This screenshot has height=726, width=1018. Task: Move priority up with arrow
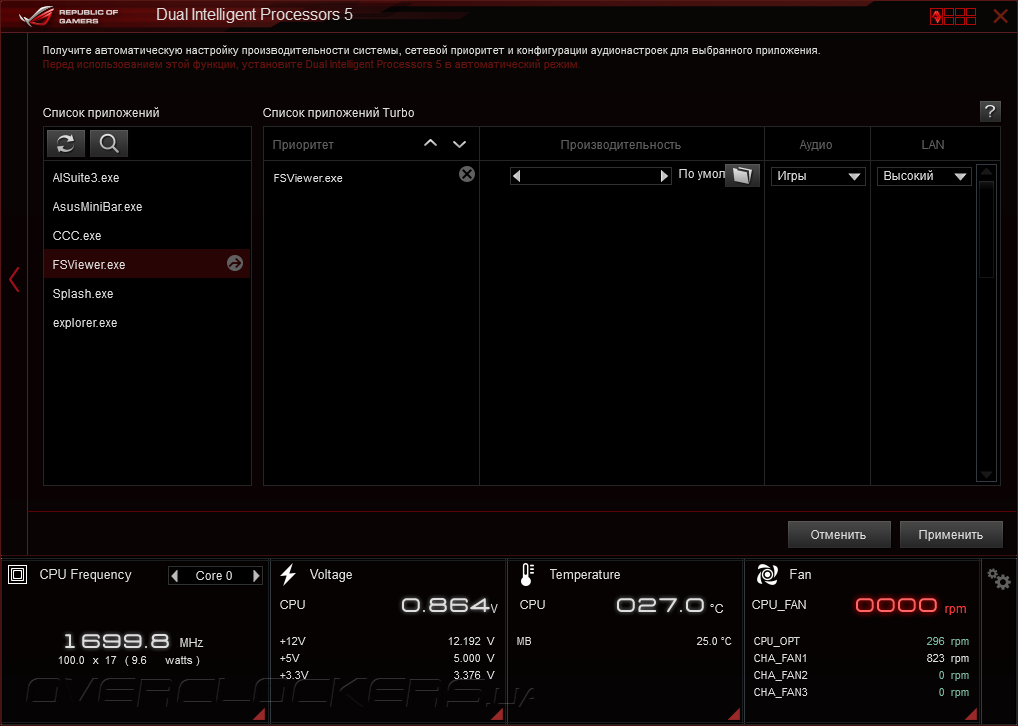click(430, 143)
